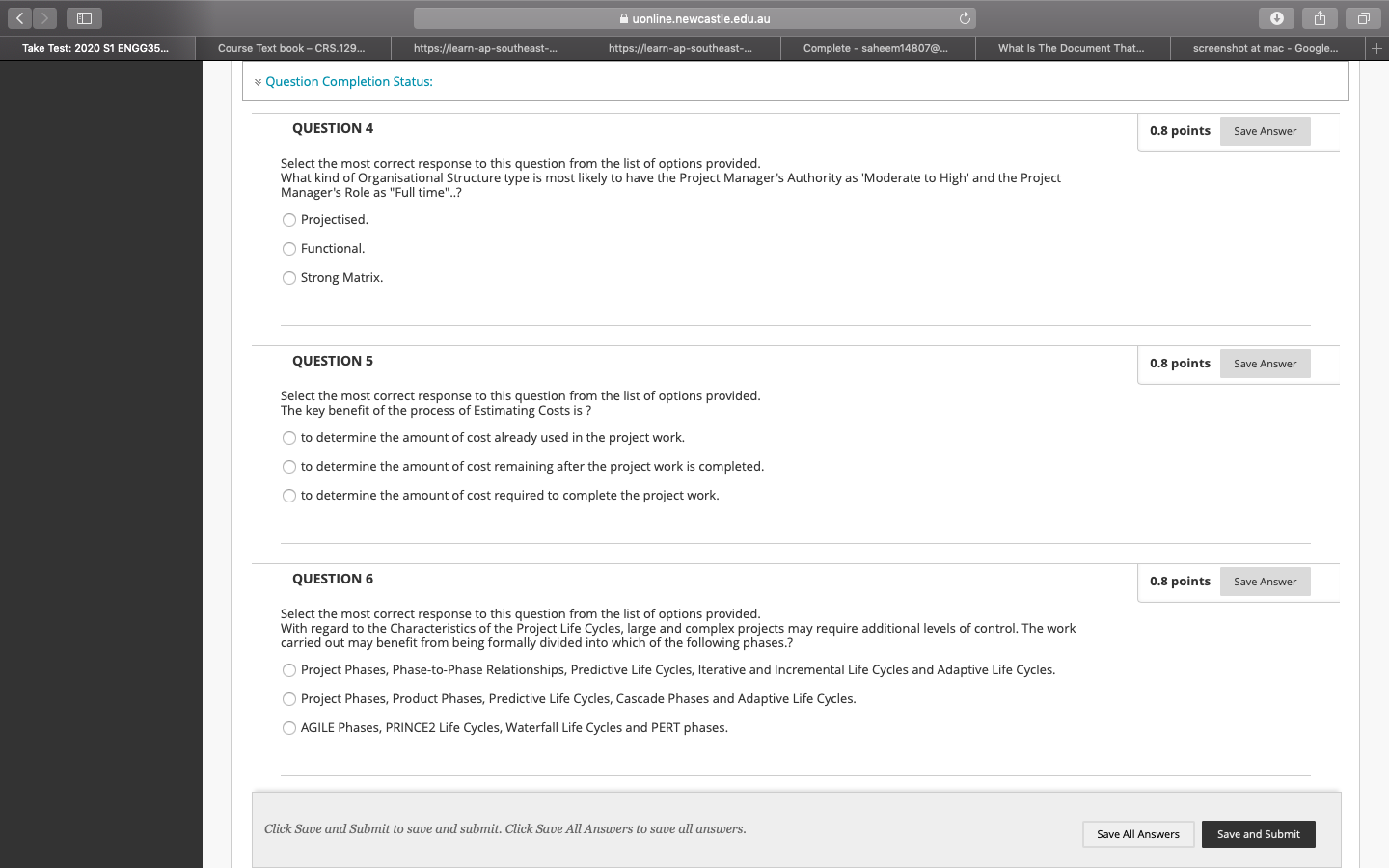
Task: Open the Safari sidebar
Action: pos(83,17)
